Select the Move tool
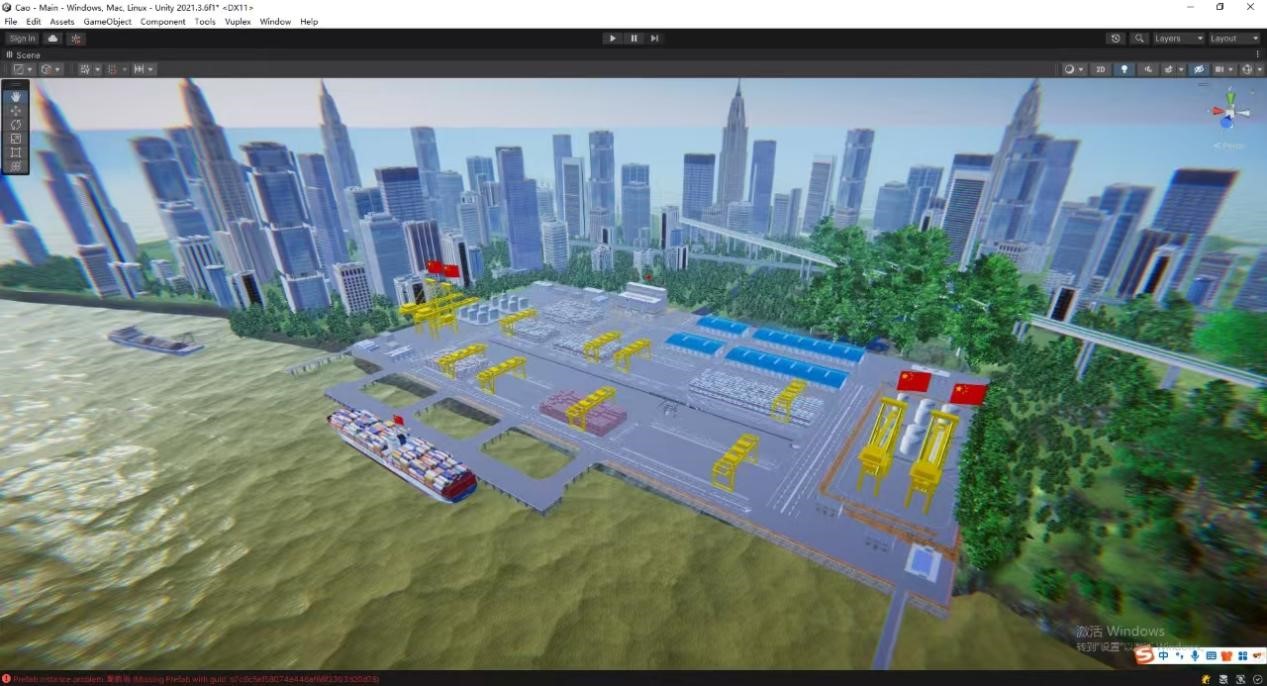 pyautogui.click(x=16, y=110)
